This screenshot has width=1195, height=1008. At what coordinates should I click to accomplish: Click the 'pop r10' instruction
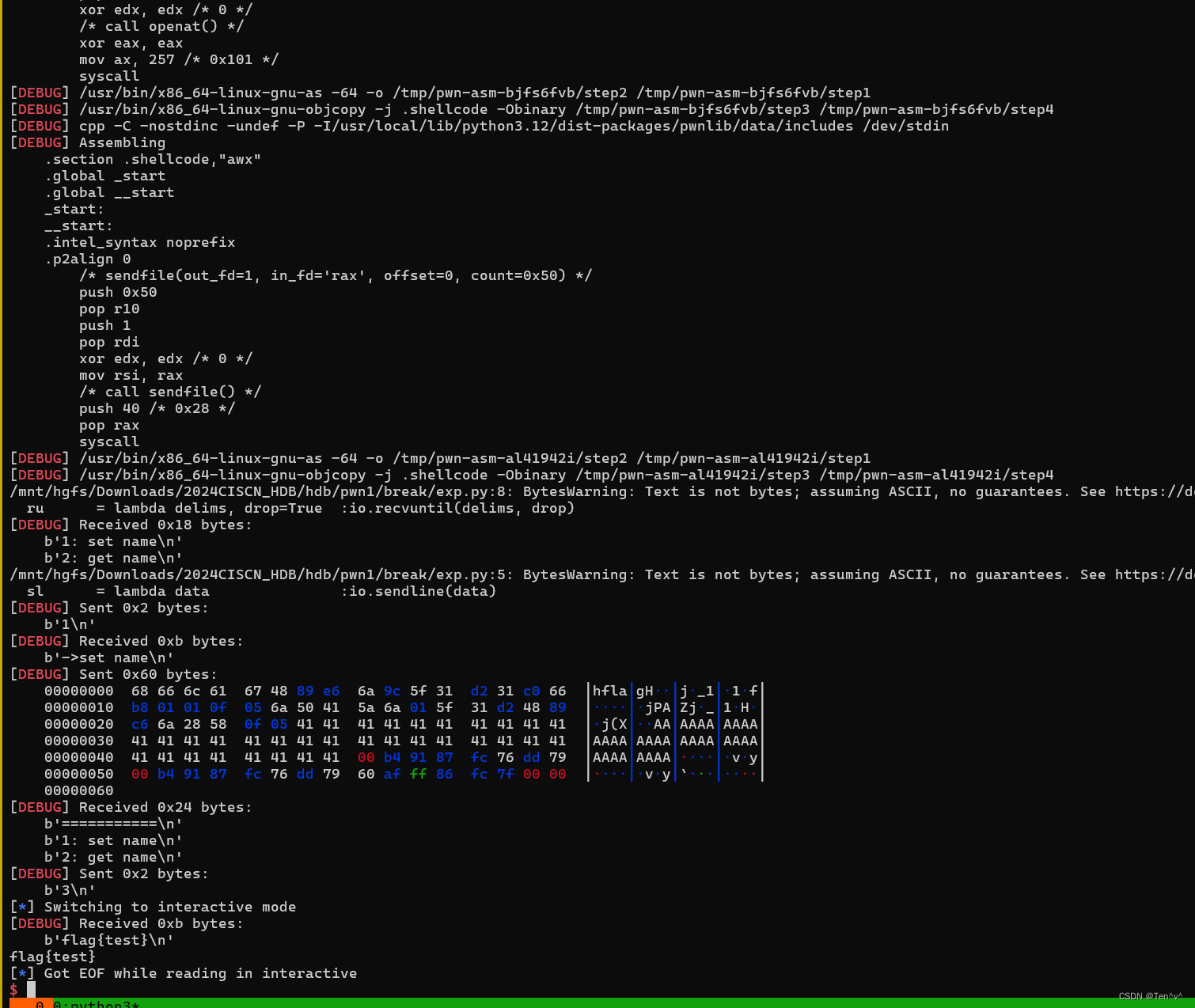(x=109, y=309)
